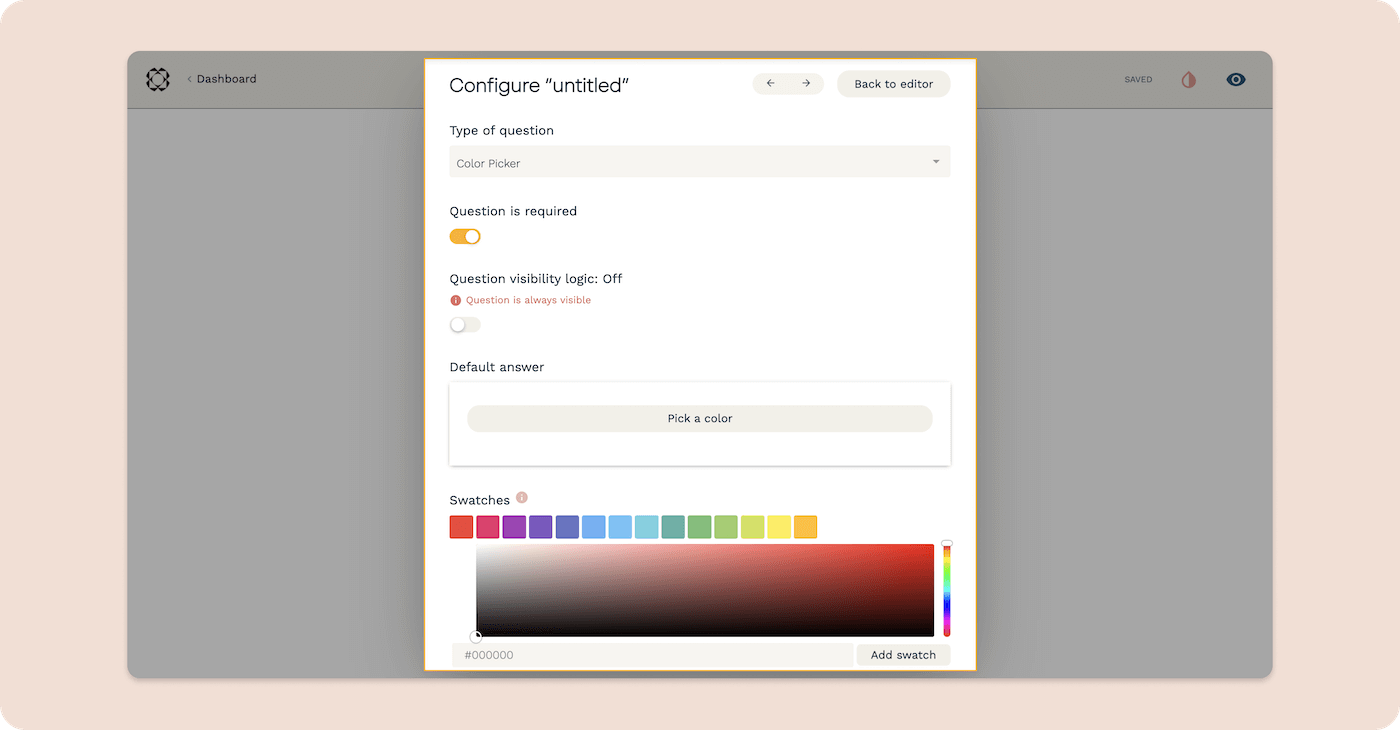
Task: Click the Color Picker dropdown arrow
Action: (936, 162)
